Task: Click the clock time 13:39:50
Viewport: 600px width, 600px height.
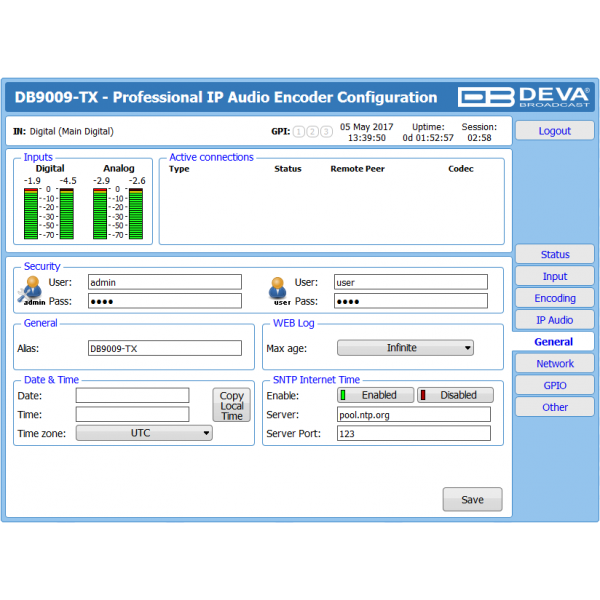Action: [x=367, y=138]
